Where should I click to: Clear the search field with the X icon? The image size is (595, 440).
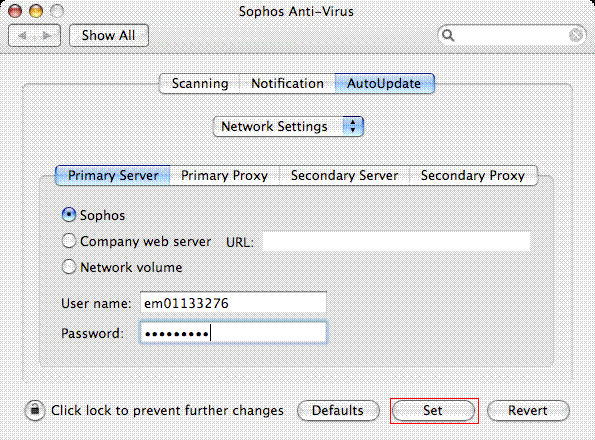pos(576,35)
